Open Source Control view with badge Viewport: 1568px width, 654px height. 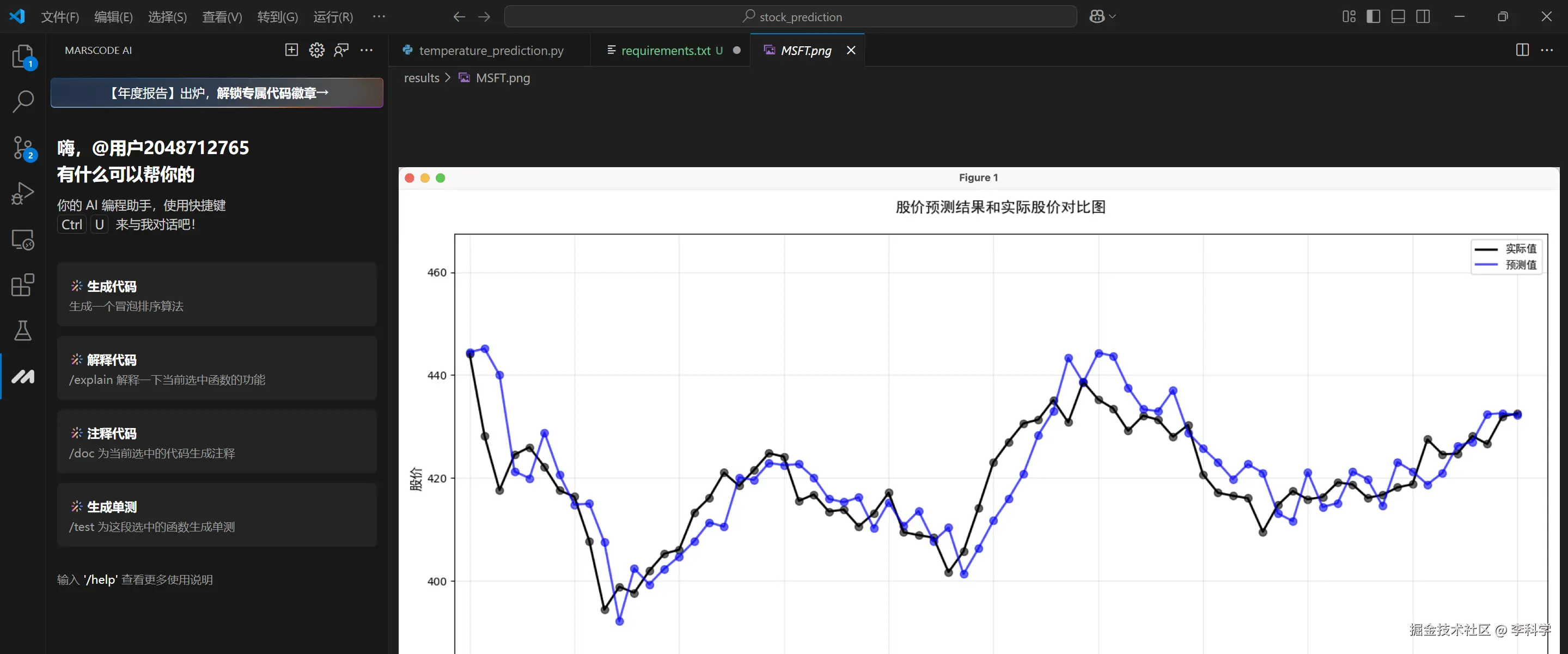[22, 147]
